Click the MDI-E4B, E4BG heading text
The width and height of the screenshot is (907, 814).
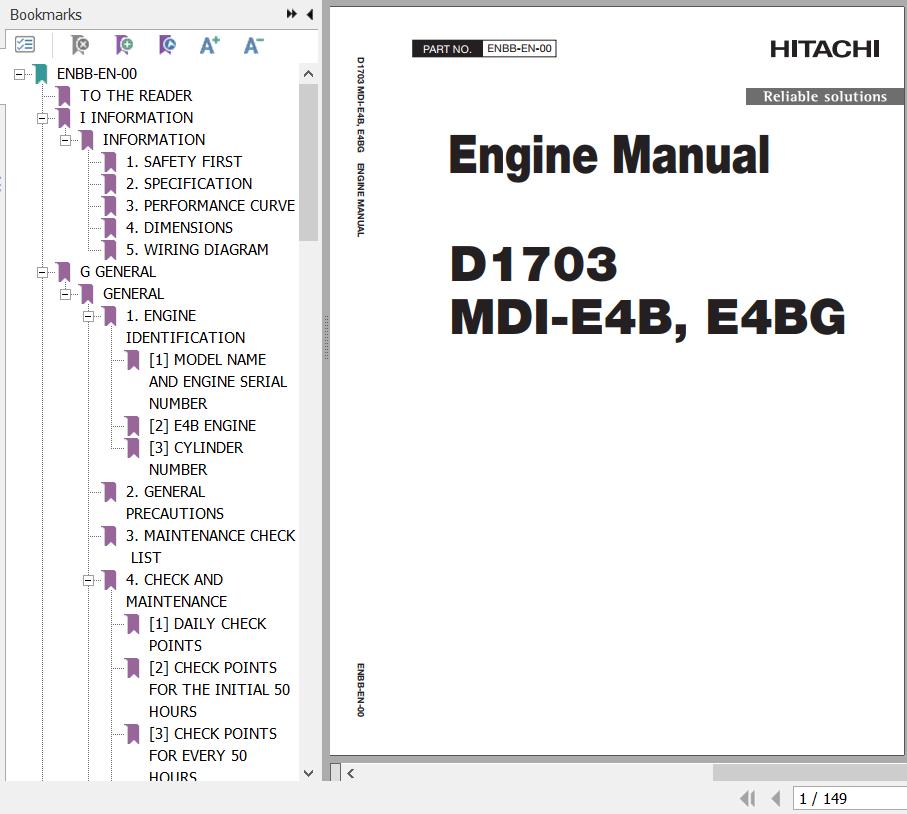[x=648, y=318]
